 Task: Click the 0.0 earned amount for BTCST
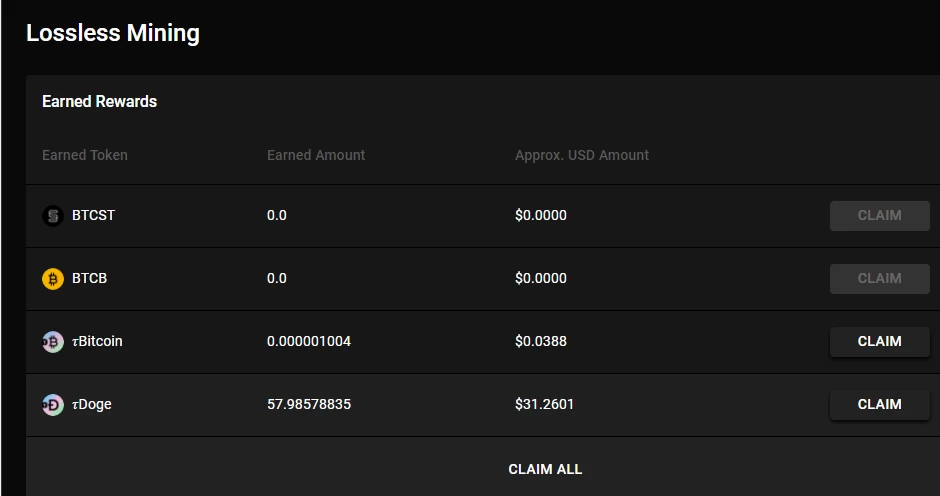click(x=276, y=215)
